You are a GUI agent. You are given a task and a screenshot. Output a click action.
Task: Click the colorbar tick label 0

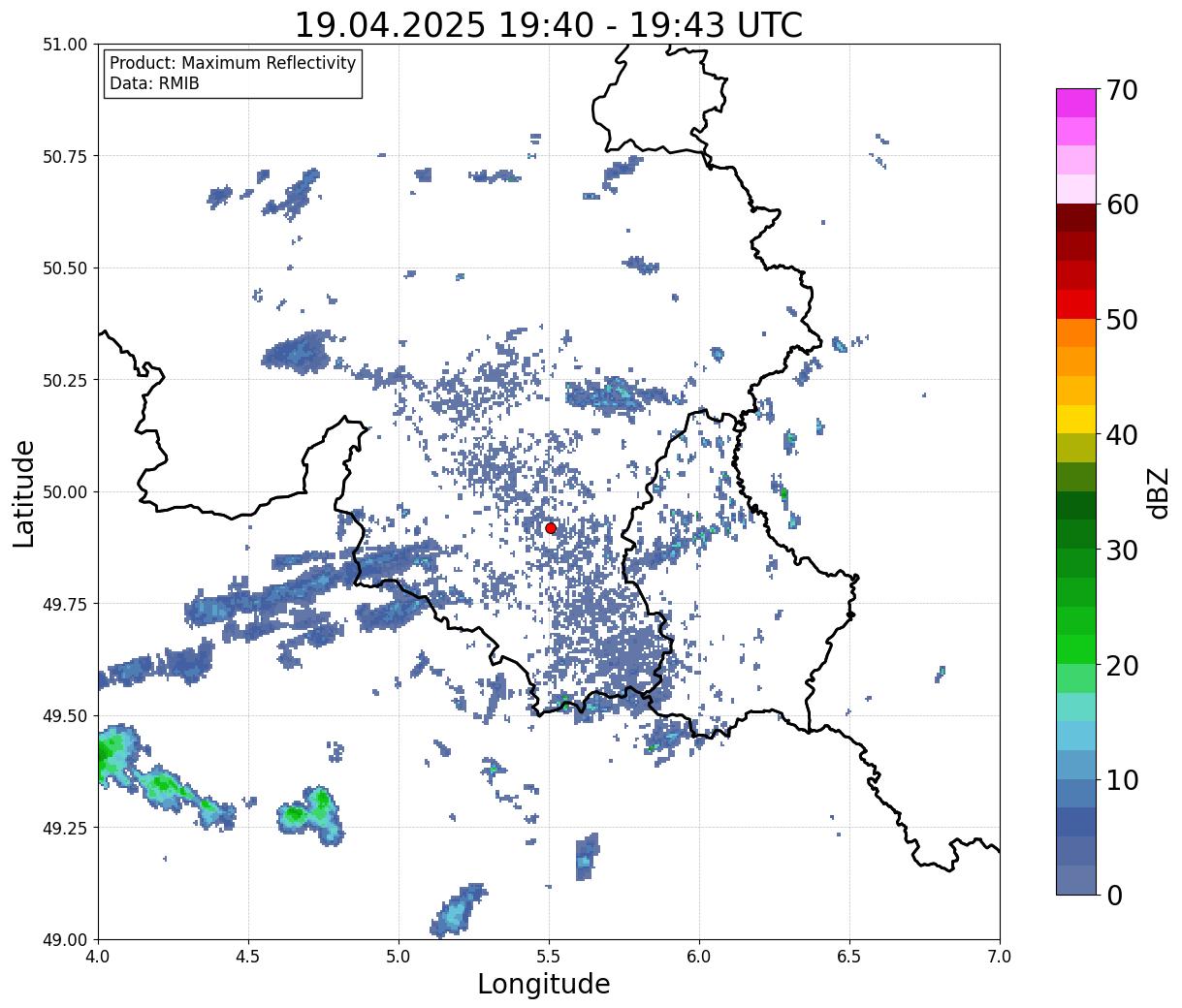coord(1113,896)
